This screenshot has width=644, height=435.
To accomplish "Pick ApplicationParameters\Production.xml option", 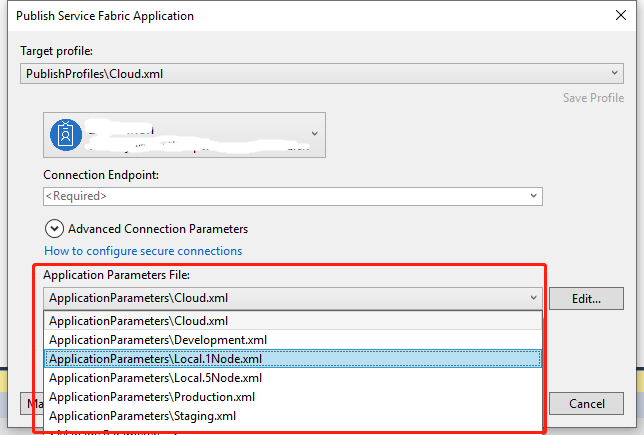I will [x=292, y=397].
